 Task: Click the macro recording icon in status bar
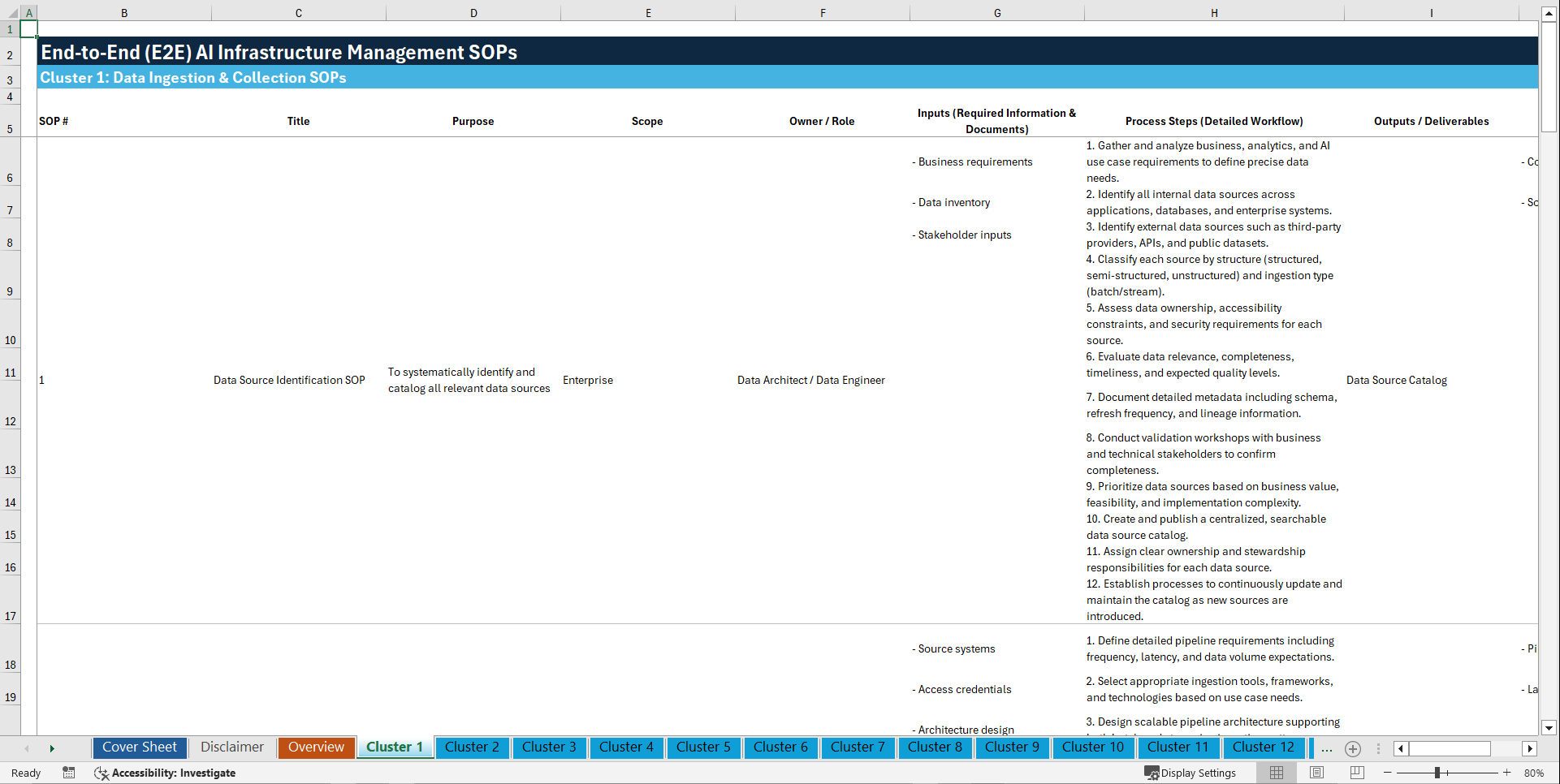tap(69, 773)
